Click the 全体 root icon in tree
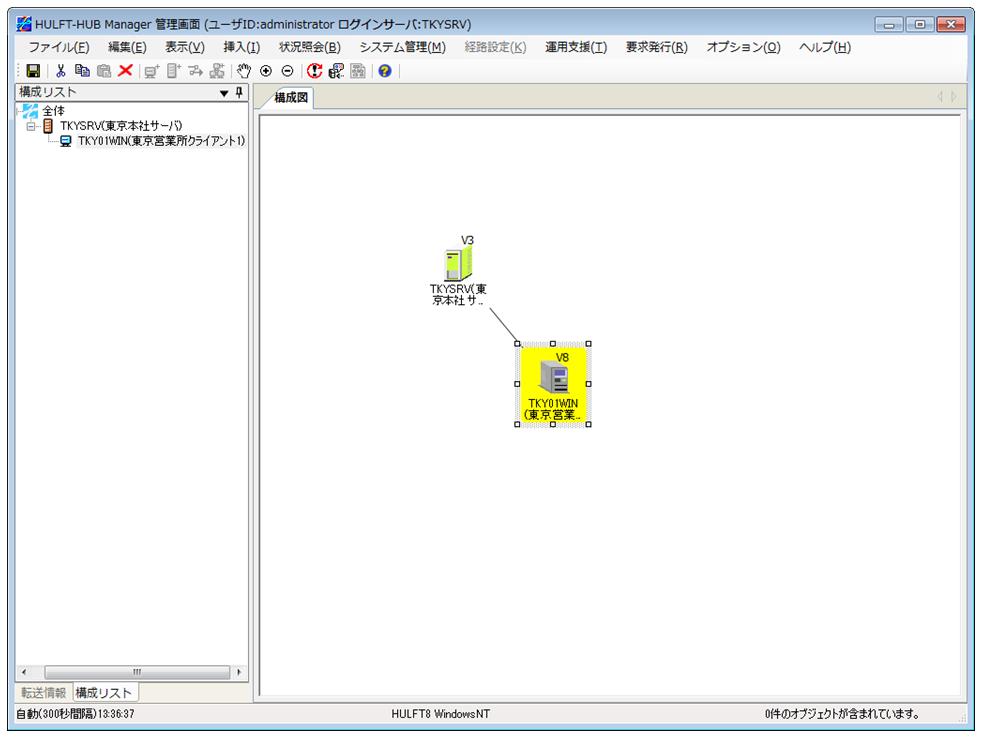 click(x=30, y=111)
